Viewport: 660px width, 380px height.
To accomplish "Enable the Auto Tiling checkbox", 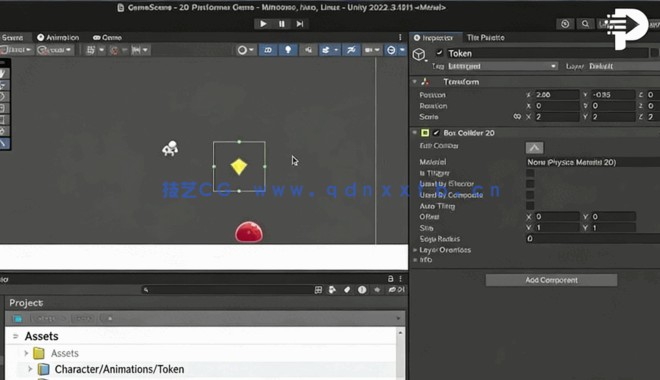I will (x=530, y=206).
